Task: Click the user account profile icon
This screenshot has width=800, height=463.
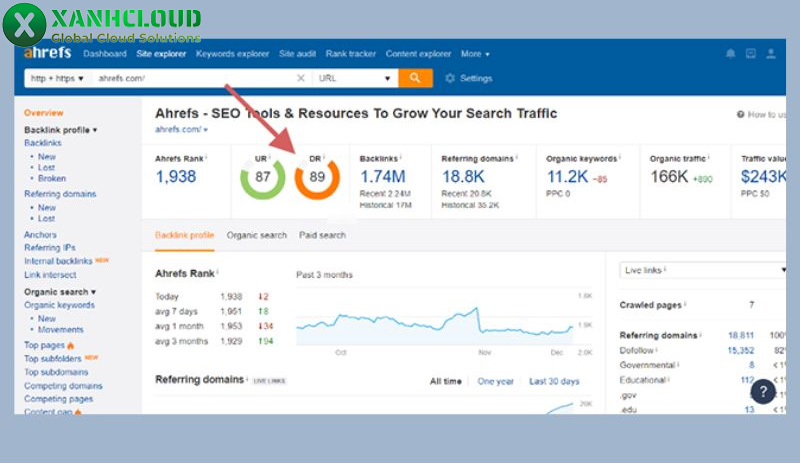Action: pos(772,54)
